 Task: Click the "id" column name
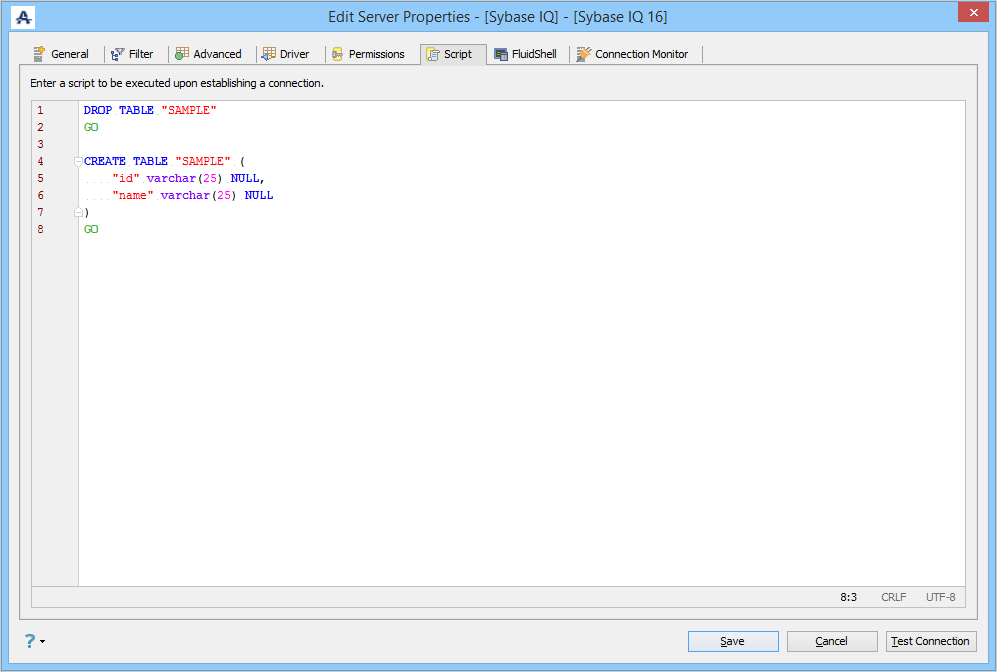click(126, 179)
